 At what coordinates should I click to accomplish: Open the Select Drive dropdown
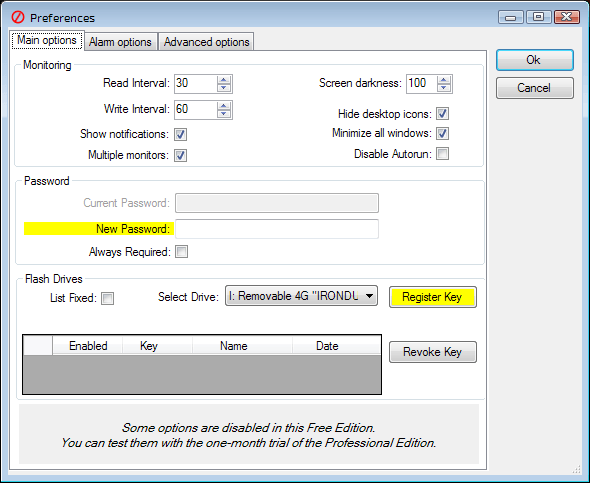[301, 296]
